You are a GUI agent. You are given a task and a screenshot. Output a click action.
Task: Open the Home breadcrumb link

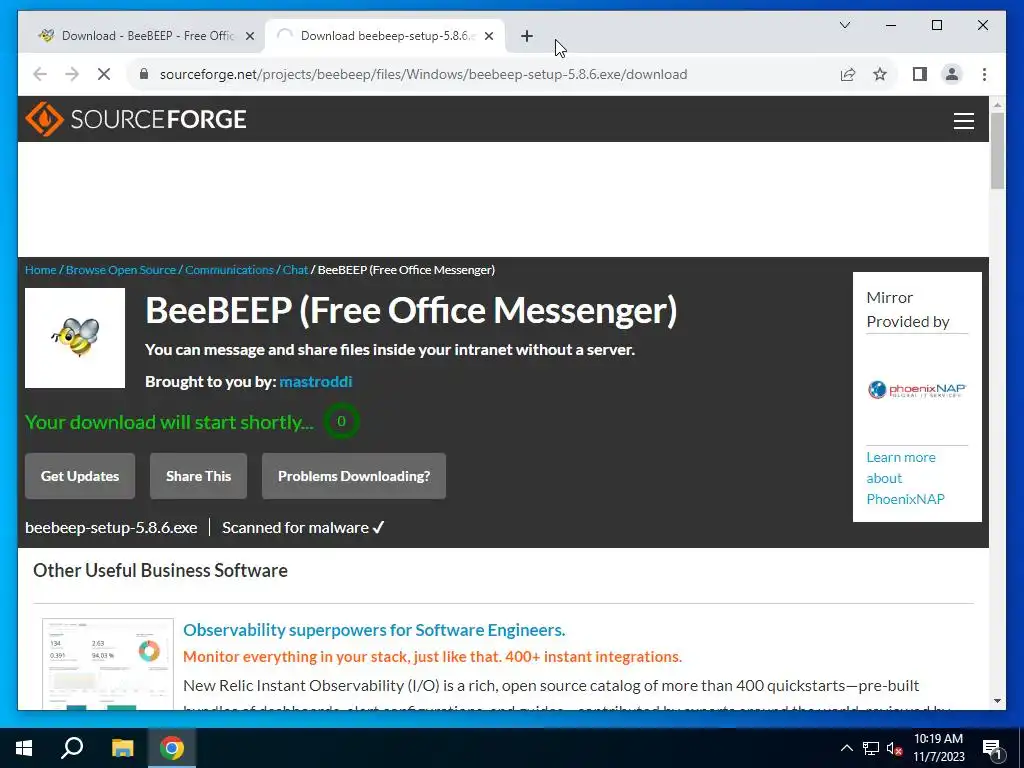[x=40, y=270]
